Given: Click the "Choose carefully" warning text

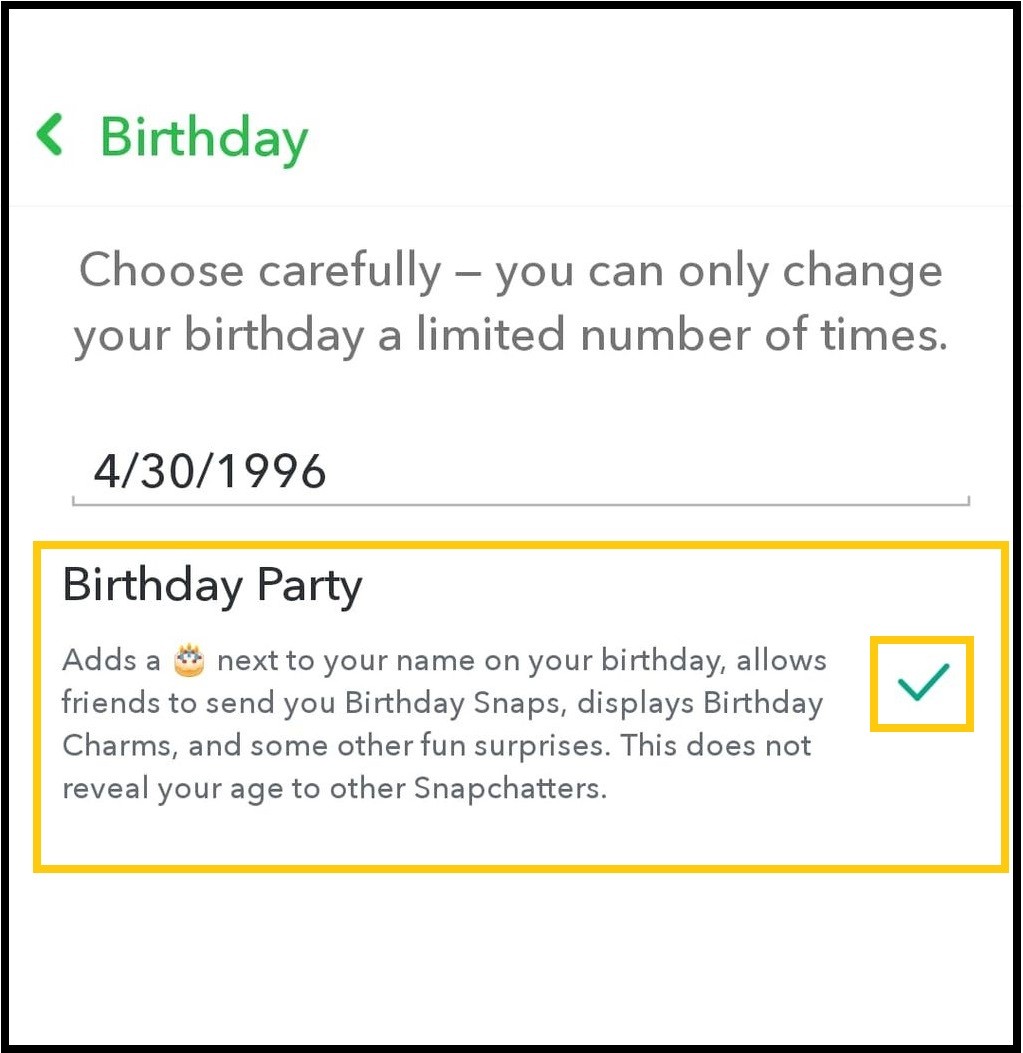Looking at the screenshot, I should 260,271.
